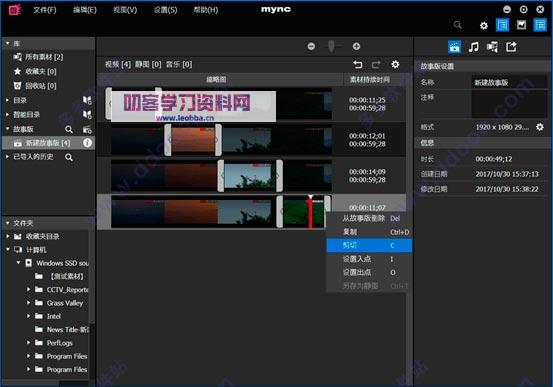Expand the 目录 tree arrow
The image size is (553, 387).
tap(7, 100)
